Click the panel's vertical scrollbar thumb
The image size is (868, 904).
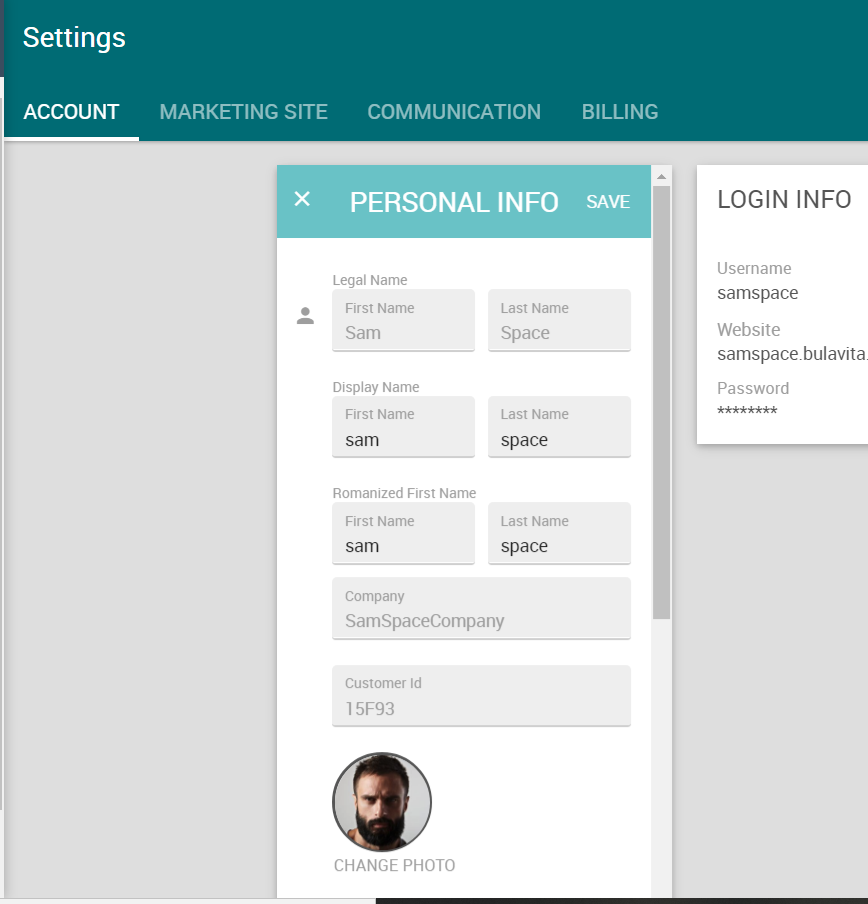[x=661, y=400]
